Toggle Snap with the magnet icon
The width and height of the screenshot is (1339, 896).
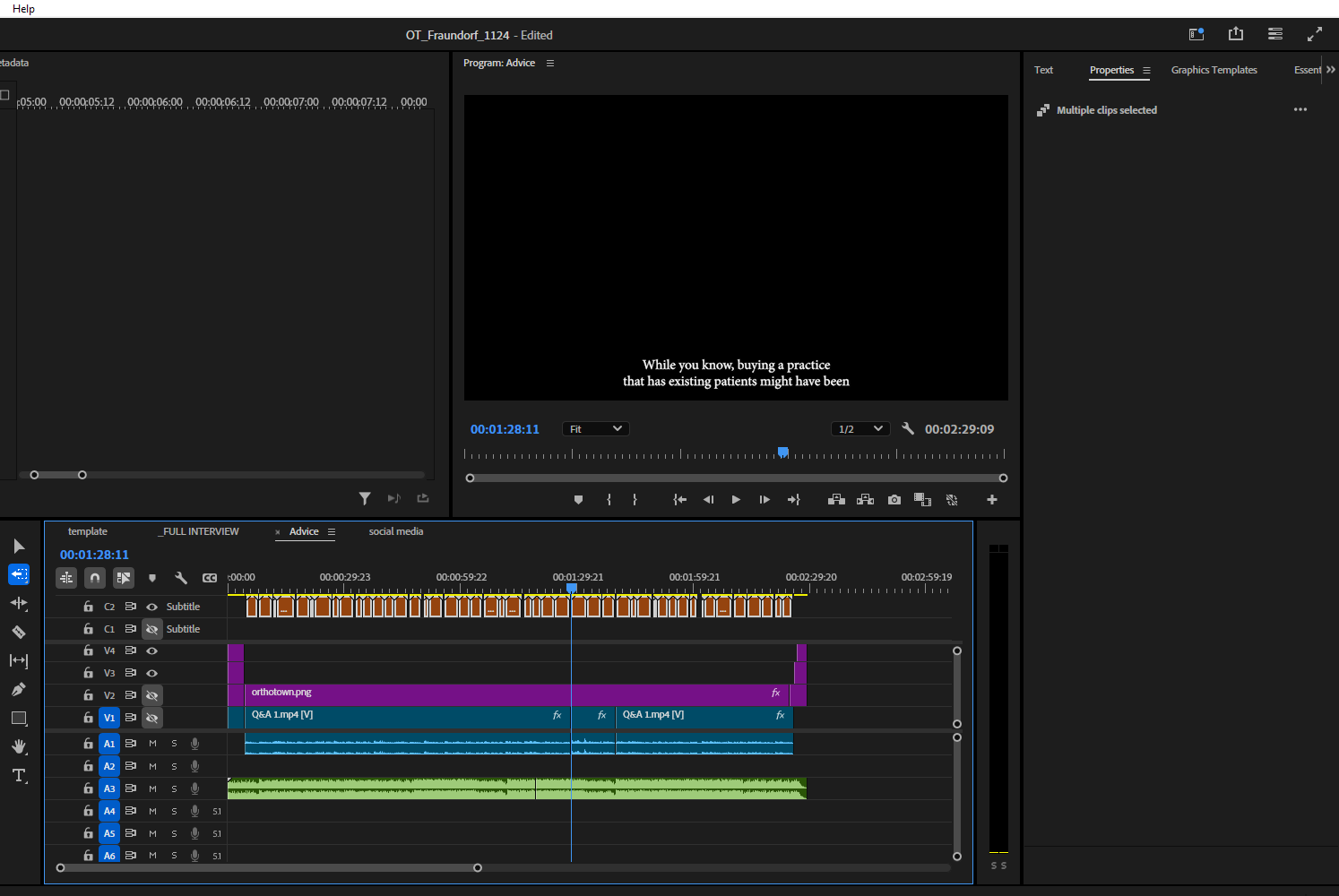pos(94,578)
